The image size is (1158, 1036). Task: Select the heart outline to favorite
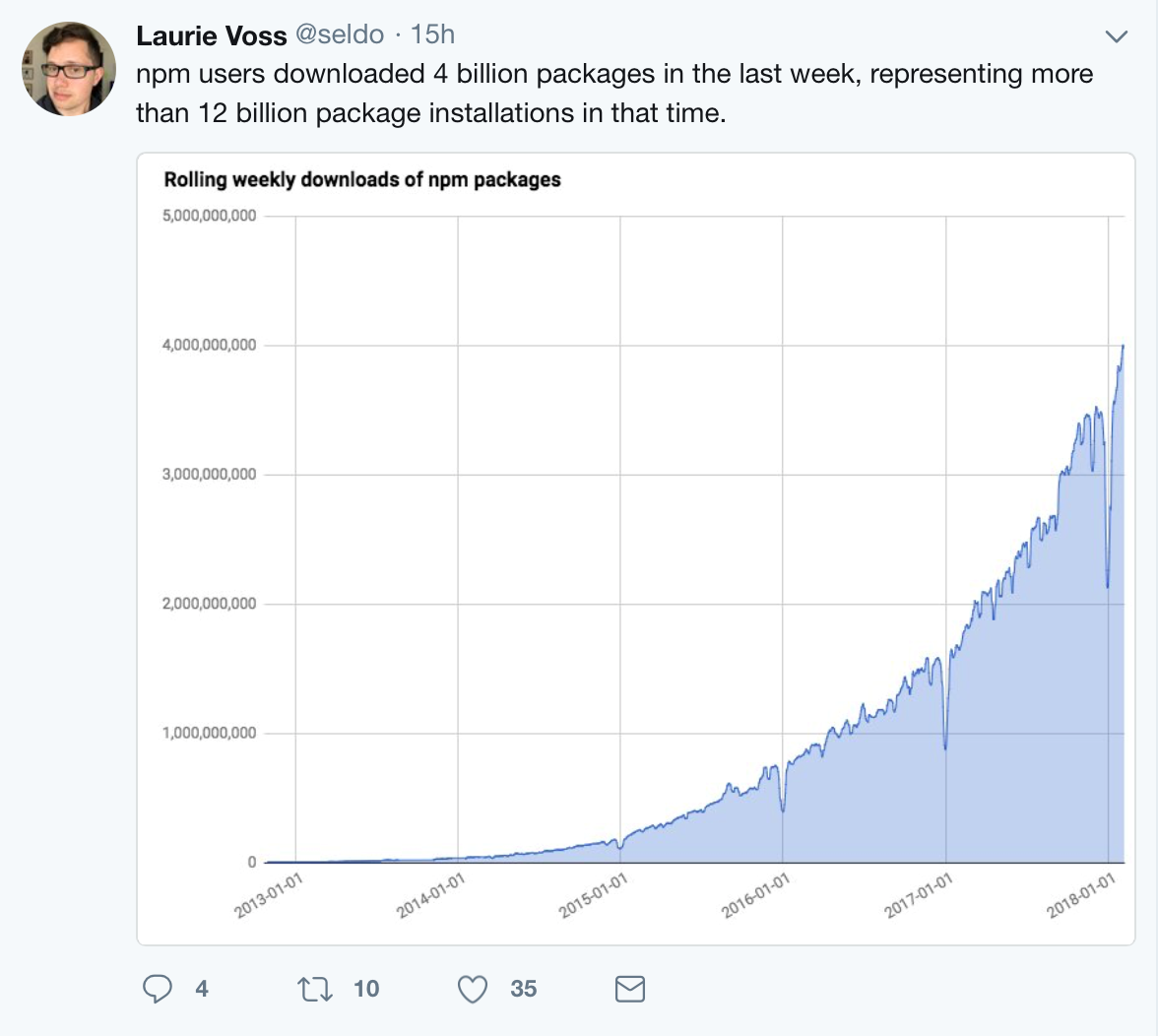tap(473, 989)
